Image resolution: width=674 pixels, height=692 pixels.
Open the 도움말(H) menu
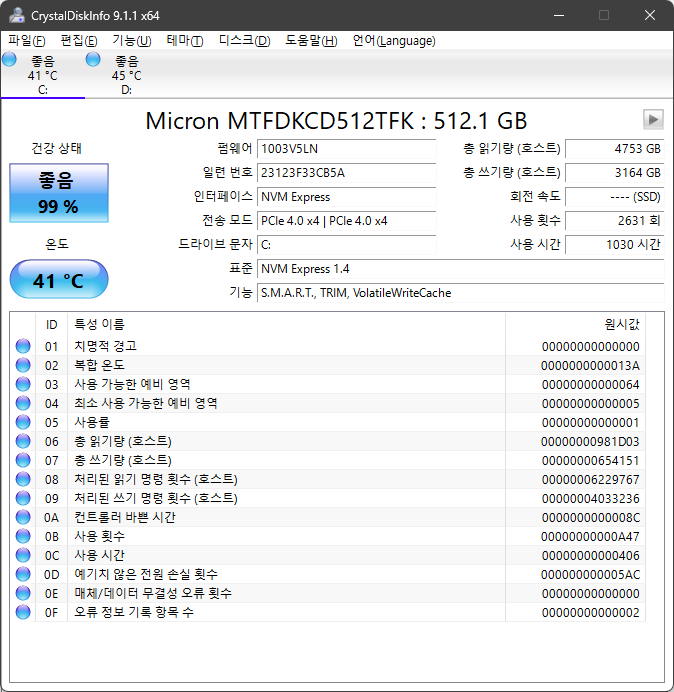coord(311,41)
